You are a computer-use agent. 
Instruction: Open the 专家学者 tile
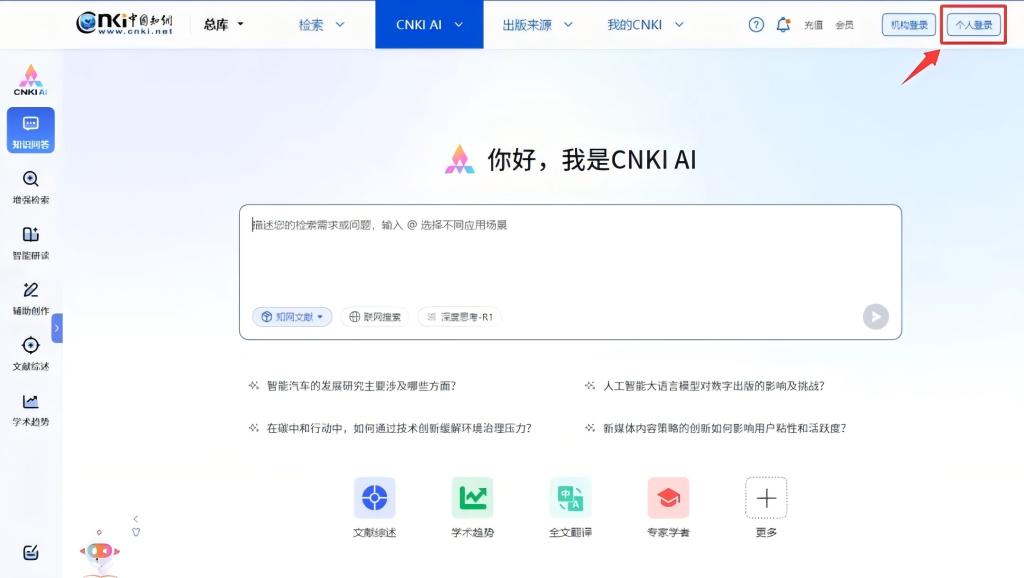tap(668, 497)
